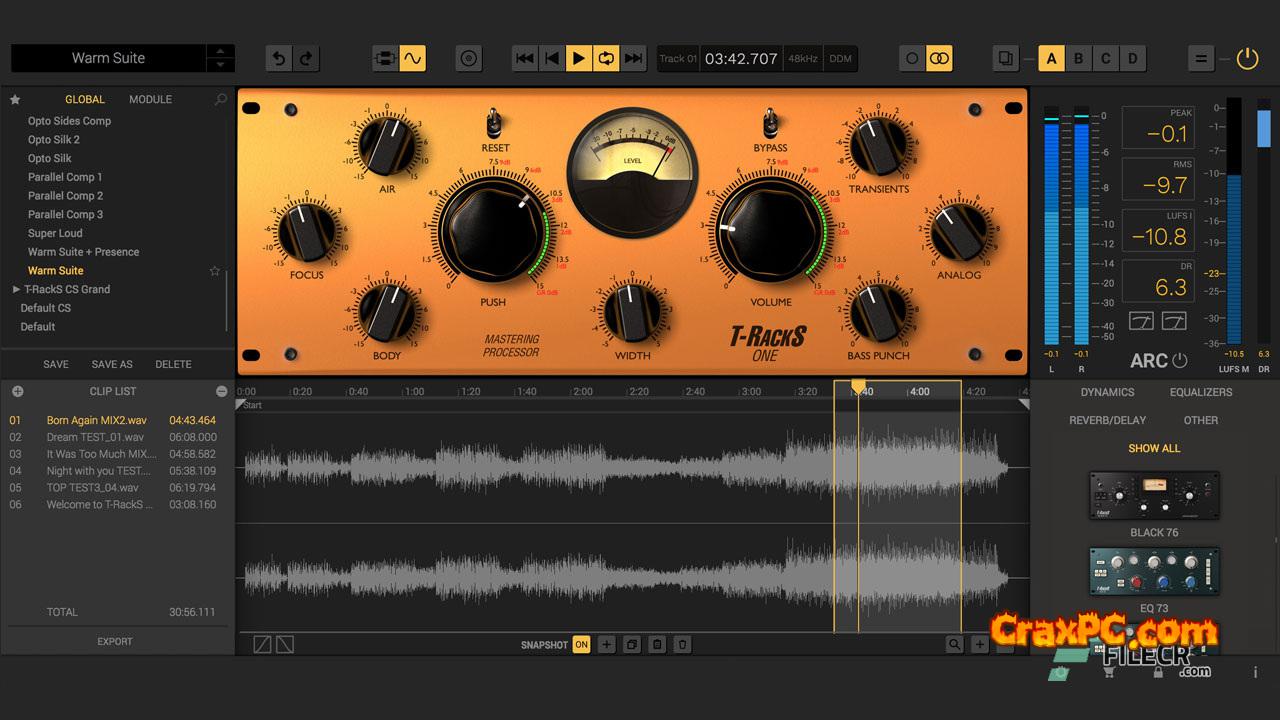Click the skip to next track button
Screen dimensions: 1280x720
(633, 59)
